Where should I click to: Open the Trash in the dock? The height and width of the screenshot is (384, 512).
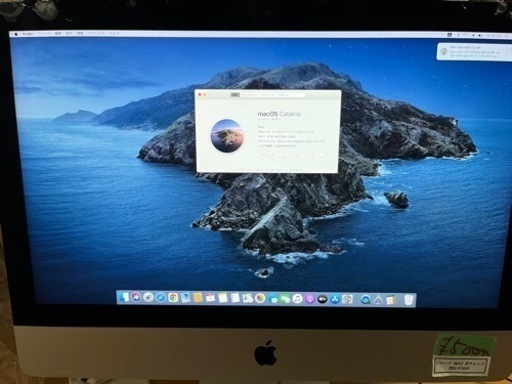click(x=409, y=300)
